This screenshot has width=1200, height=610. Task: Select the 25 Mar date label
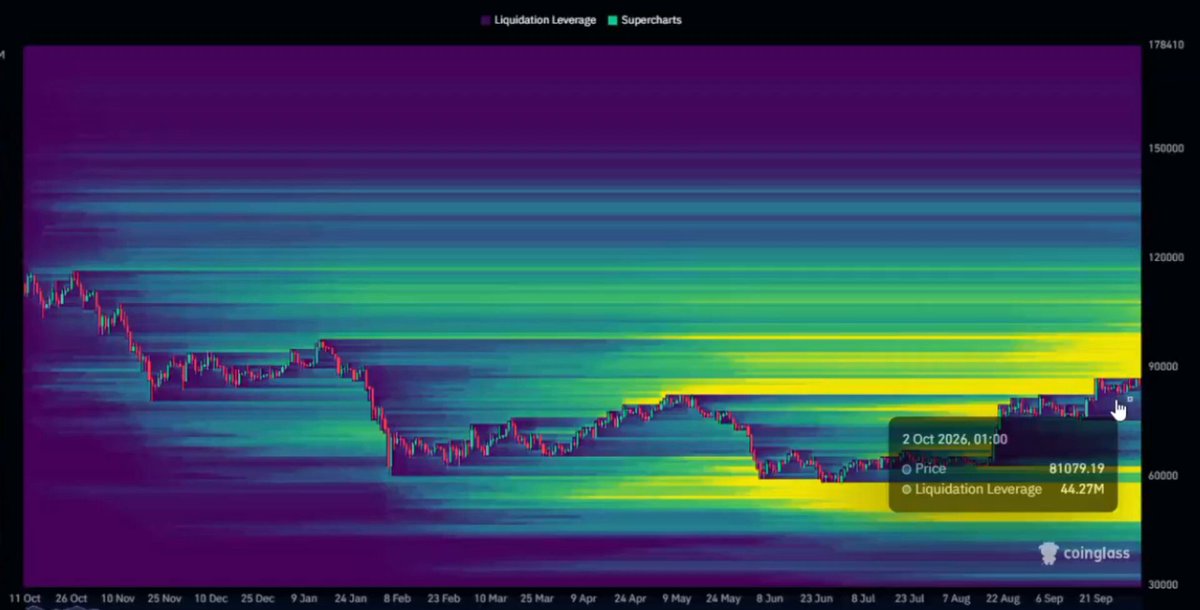point(537,598)
